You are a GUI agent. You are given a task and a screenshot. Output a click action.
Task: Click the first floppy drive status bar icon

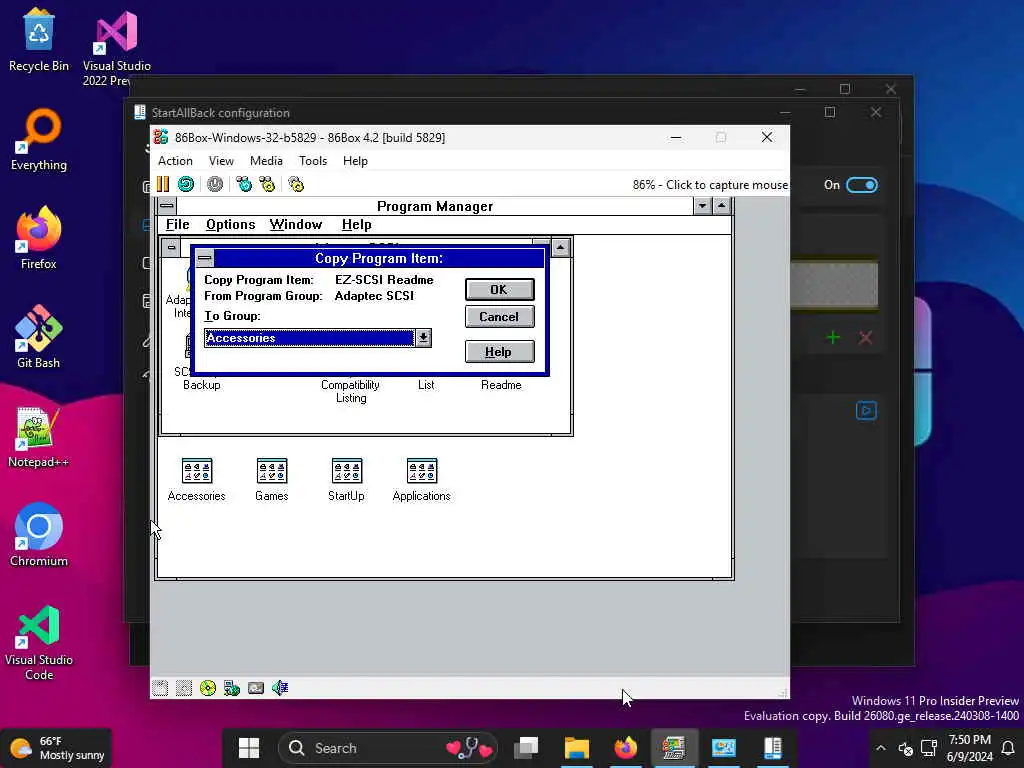(x=160, y=688)
